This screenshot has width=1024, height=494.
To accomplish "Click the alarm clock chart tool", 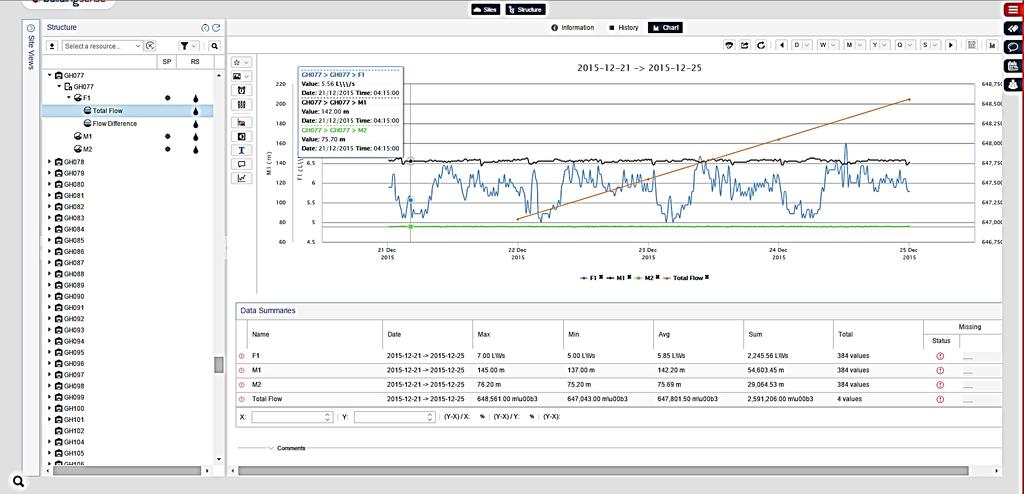I will (242, 90).
